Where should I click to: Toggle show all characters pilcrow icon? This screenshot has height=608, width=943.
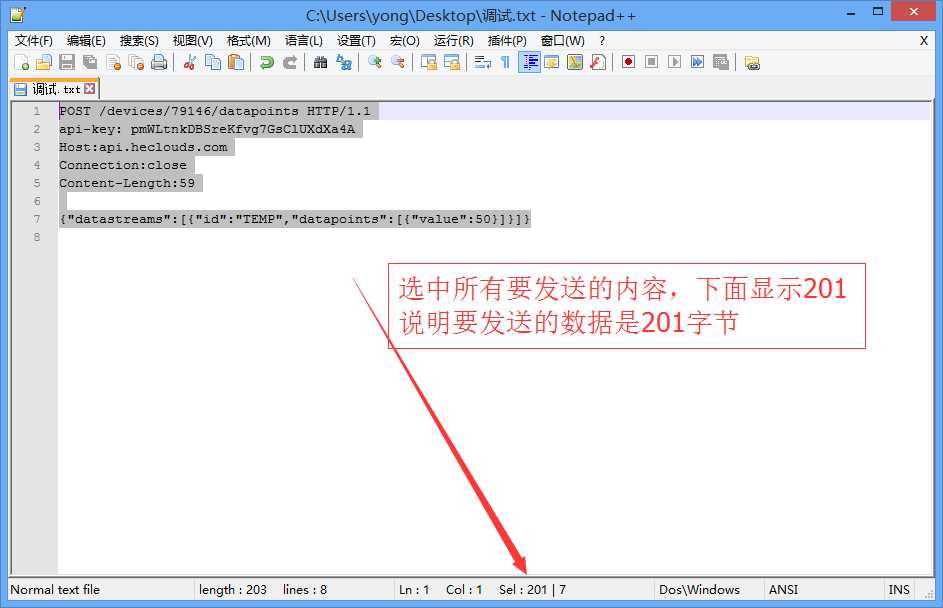click(x=505, y=63)
